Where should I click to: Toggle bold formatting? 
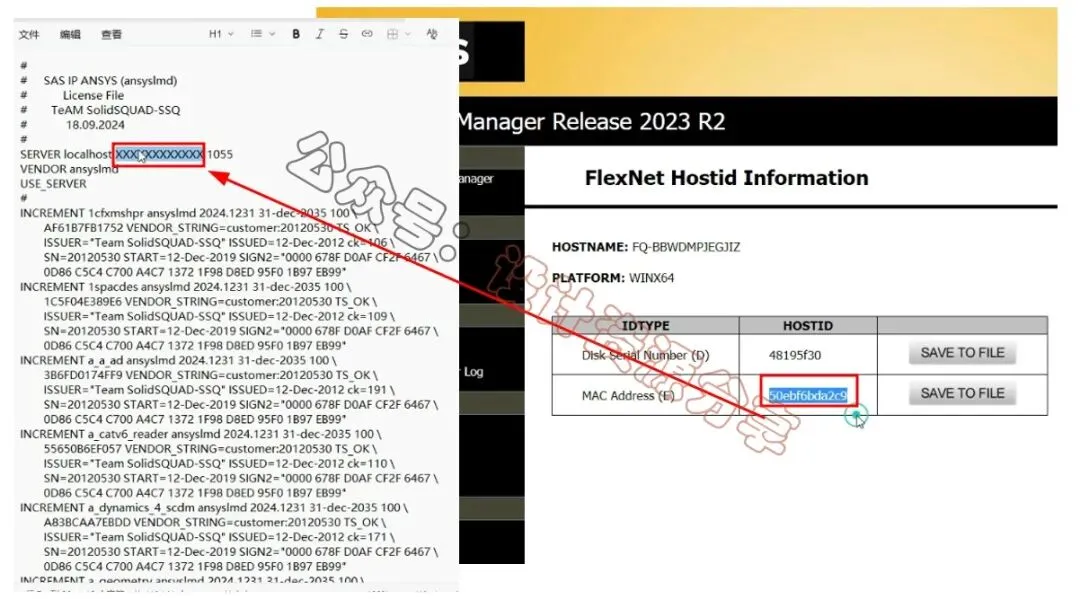point(296,34)
